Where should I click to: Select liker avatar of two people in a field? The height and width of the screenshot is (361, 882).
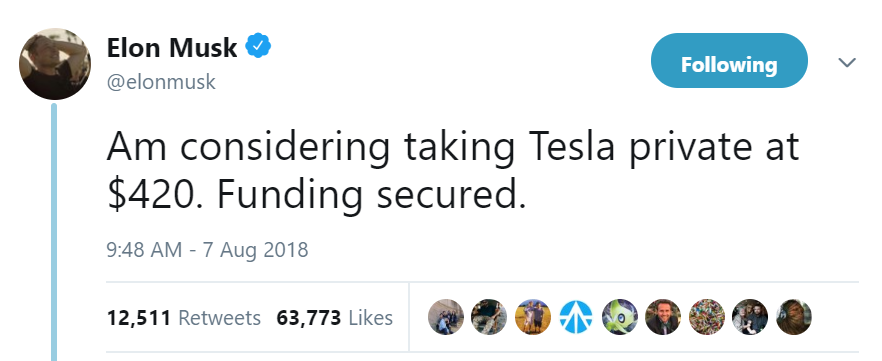pos(533,317)
